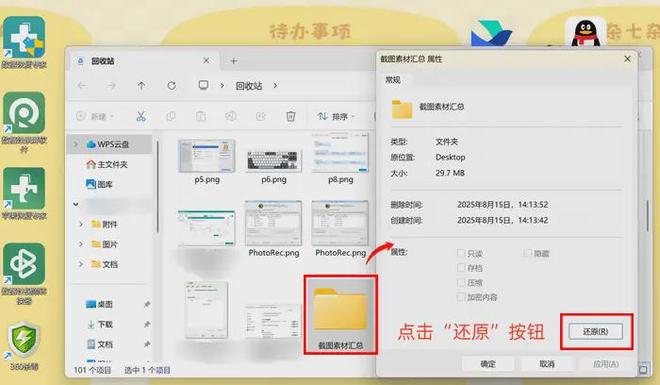
Task: Select the 回收站 window tab
Action: tap(144, 61)
